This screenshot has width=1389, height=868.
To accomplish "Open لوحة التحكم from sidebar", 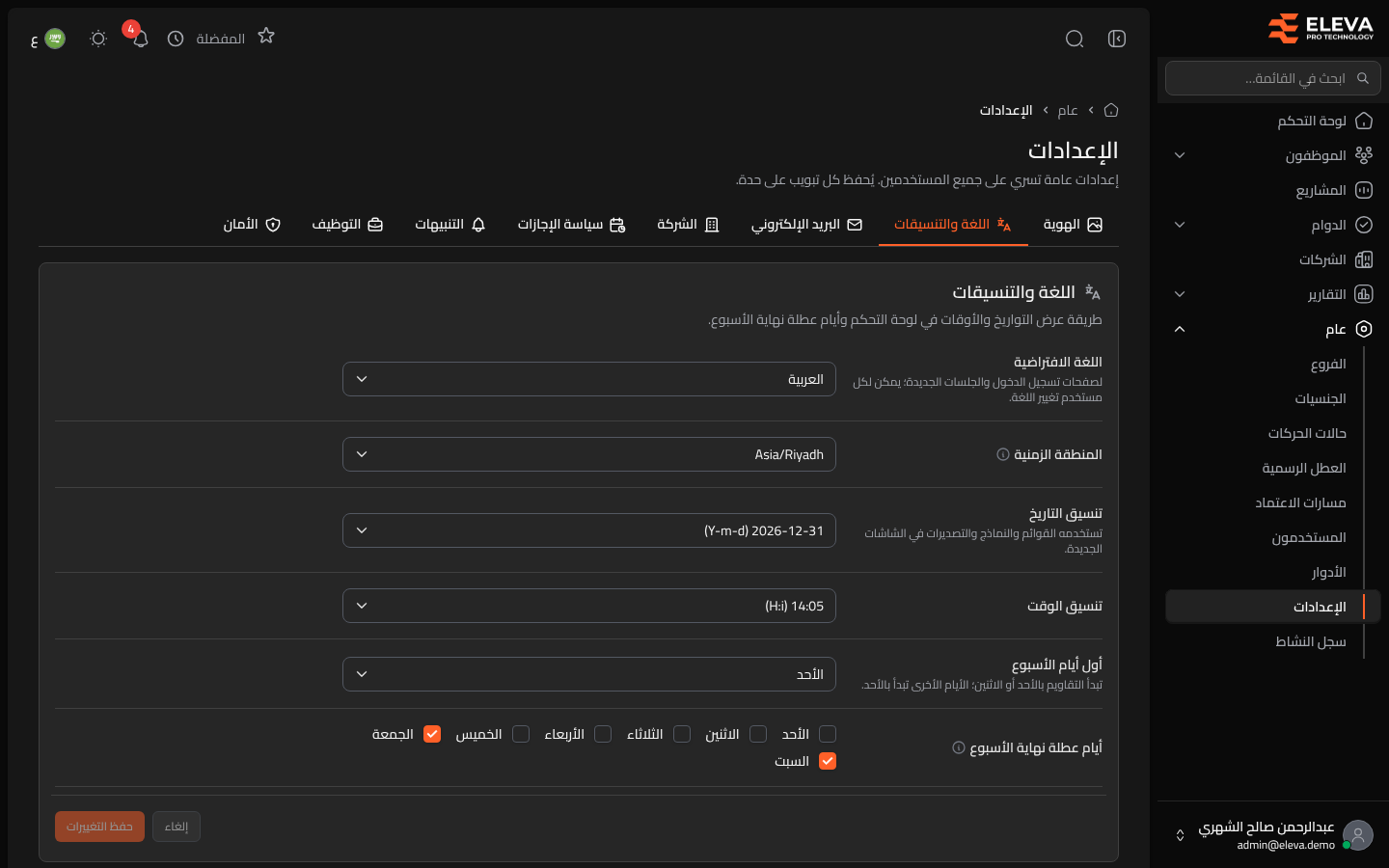I will [x=1273, y=121].
